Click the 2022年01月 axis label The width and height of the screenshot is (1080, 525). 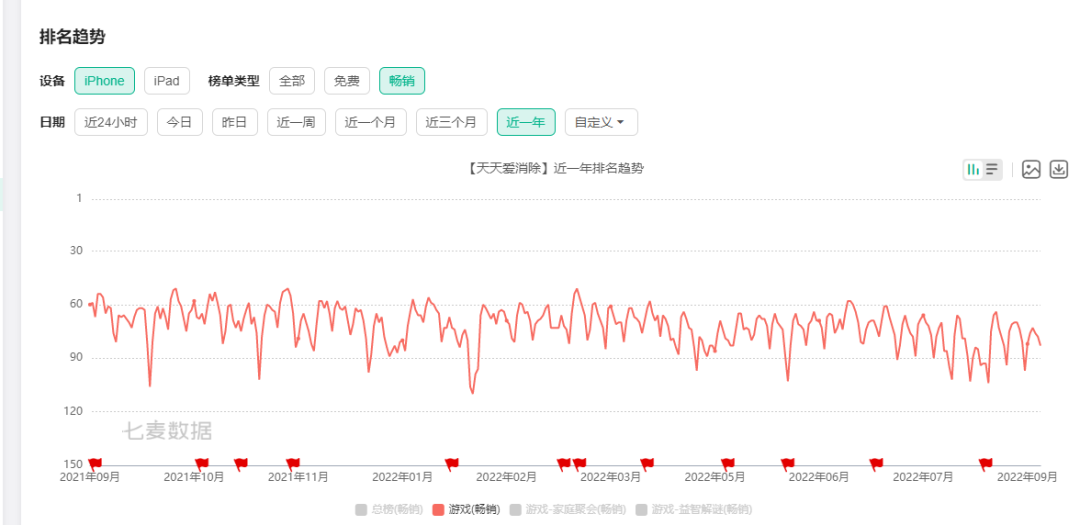click(x=402, y=477)
